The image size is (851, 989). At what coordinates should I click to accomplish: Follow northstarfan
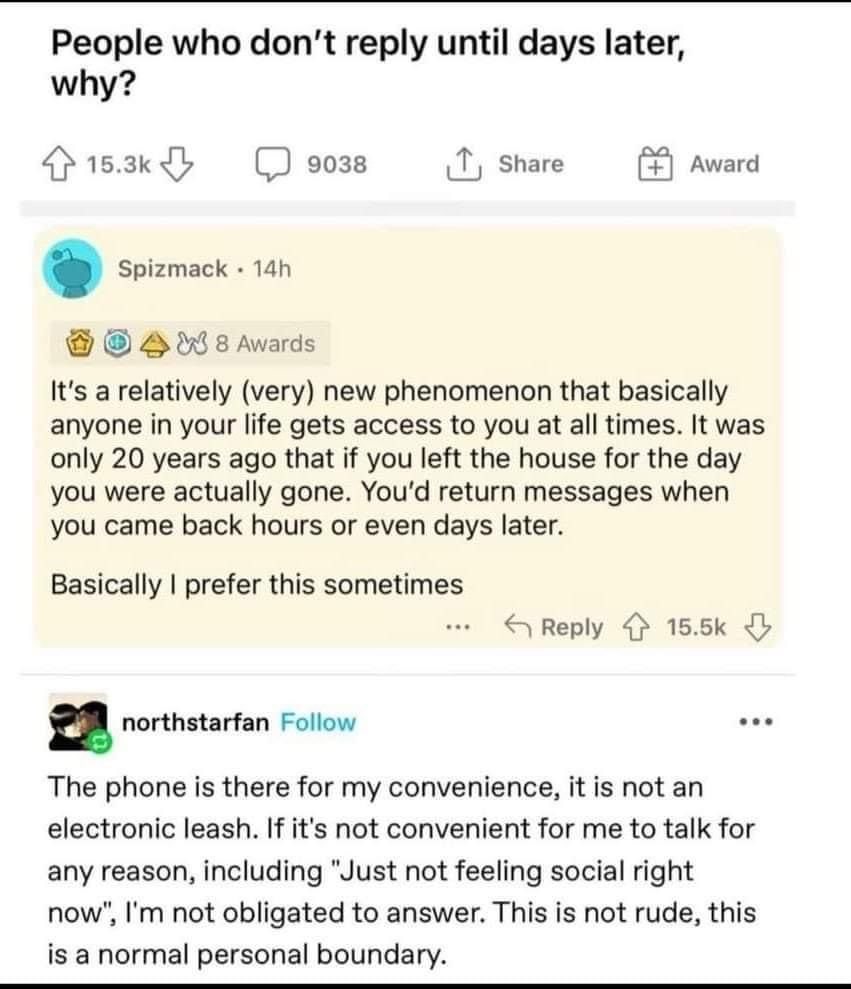coord(317,722)
